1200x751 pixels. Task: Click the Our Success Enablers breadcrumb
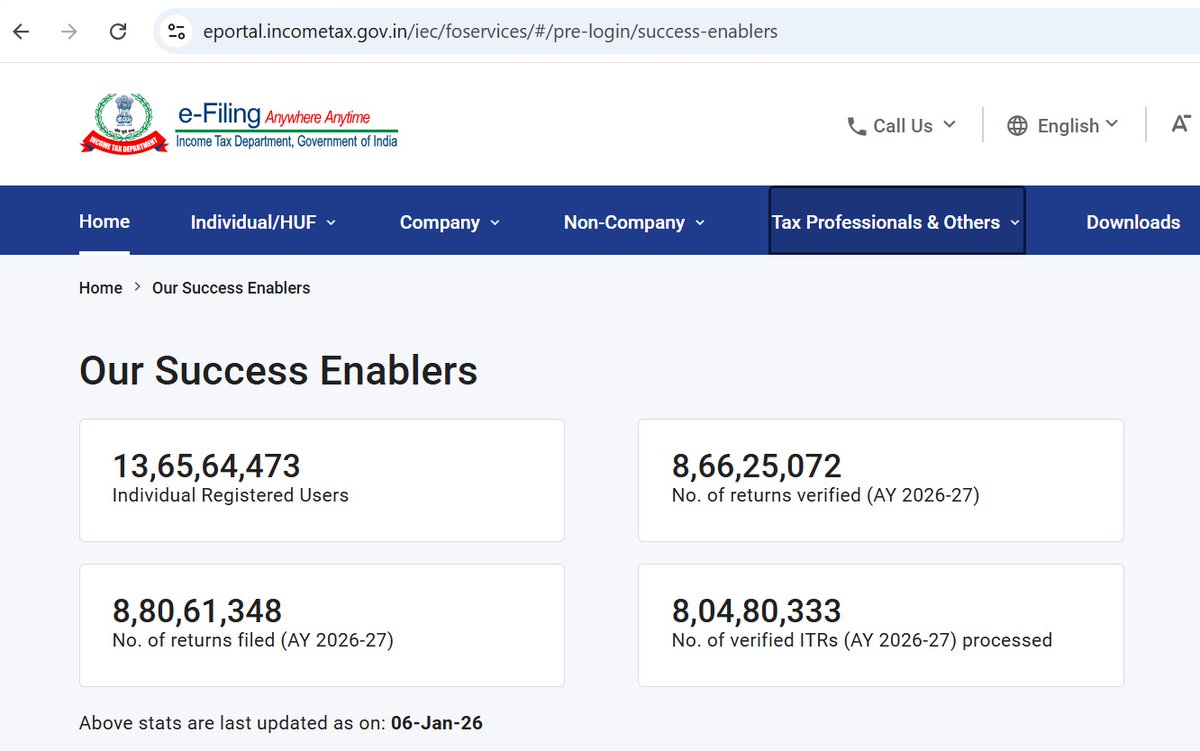(x=231, y=288)
